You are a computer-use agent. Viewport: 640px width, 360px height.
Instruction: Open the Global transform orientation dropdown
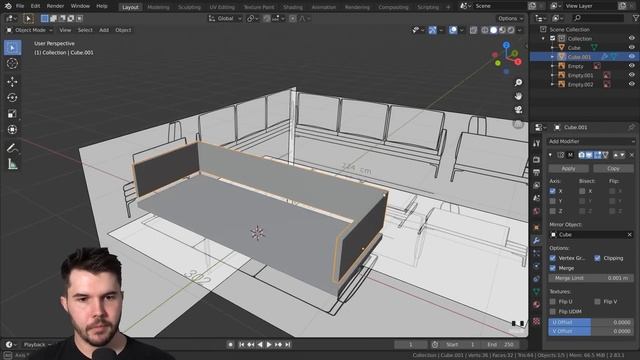pyautogui.click(x=225, y=18)
